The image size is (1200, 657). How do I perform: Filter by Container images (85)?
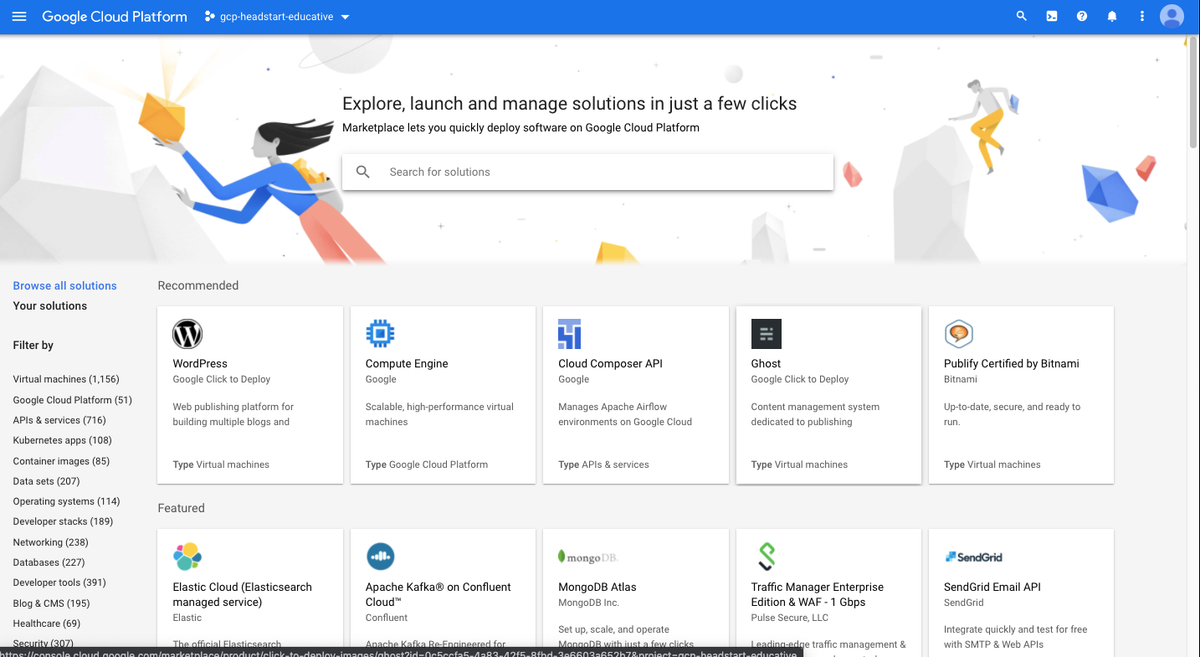(61, 461)
